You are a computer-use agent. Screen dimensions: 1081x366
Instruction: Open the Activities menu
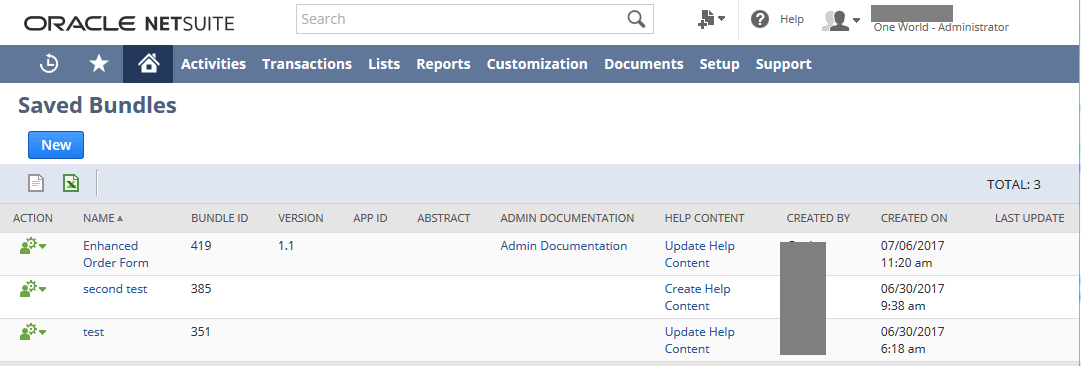(213, 64)
